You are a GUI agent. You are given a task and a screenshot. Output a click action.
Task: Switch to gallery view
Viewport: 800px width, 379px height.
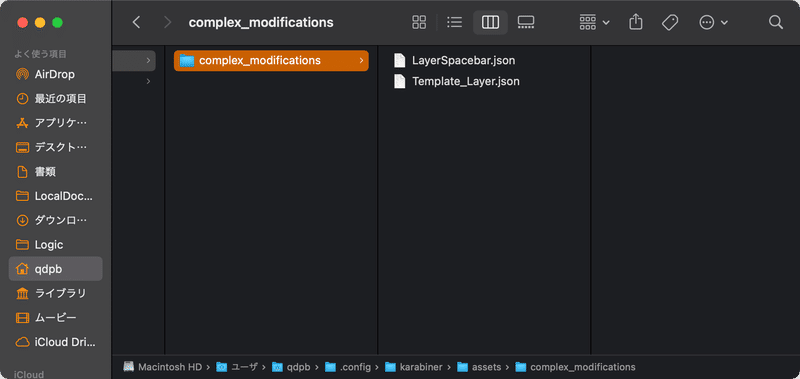(x=526, y=22)
